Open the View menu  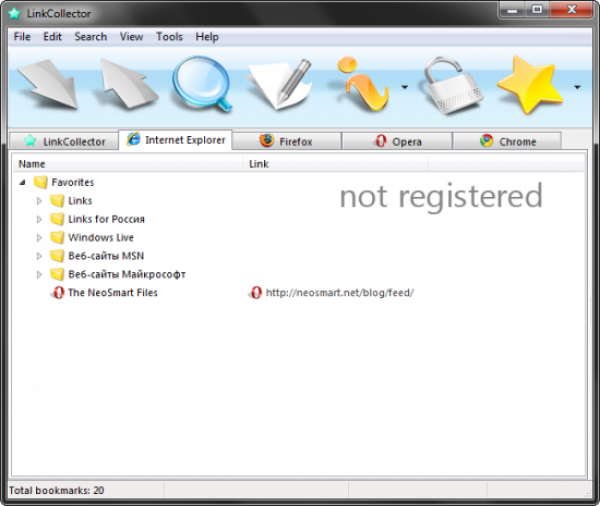pos(131,37)
